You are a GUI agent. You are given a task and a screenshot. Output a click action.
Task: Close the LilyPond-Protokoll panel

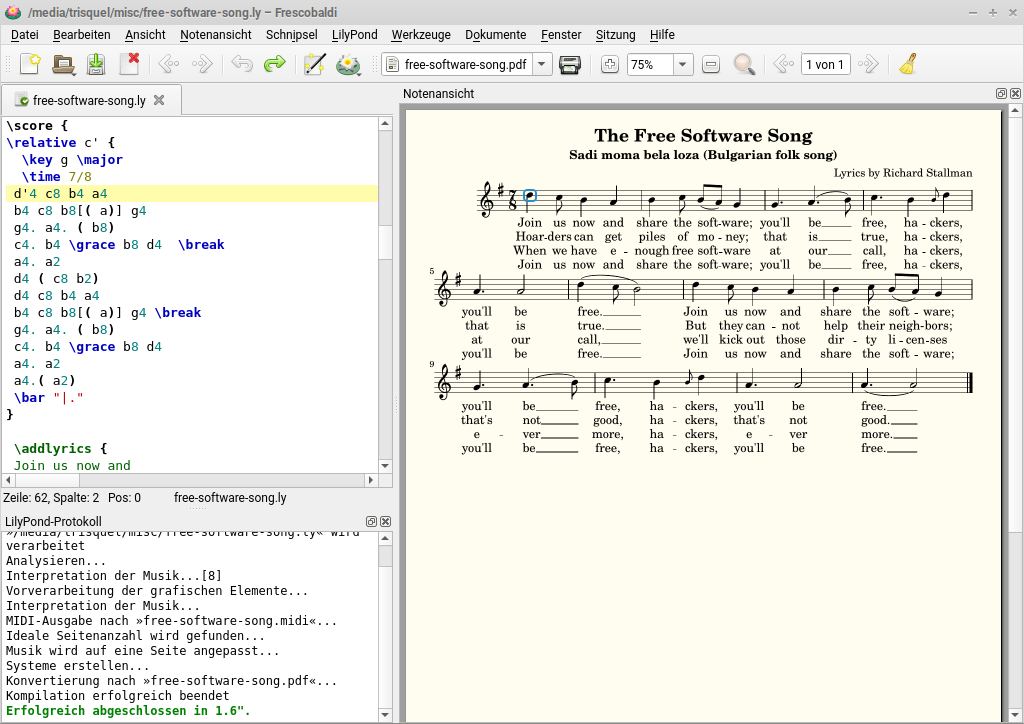click(385, 521)
